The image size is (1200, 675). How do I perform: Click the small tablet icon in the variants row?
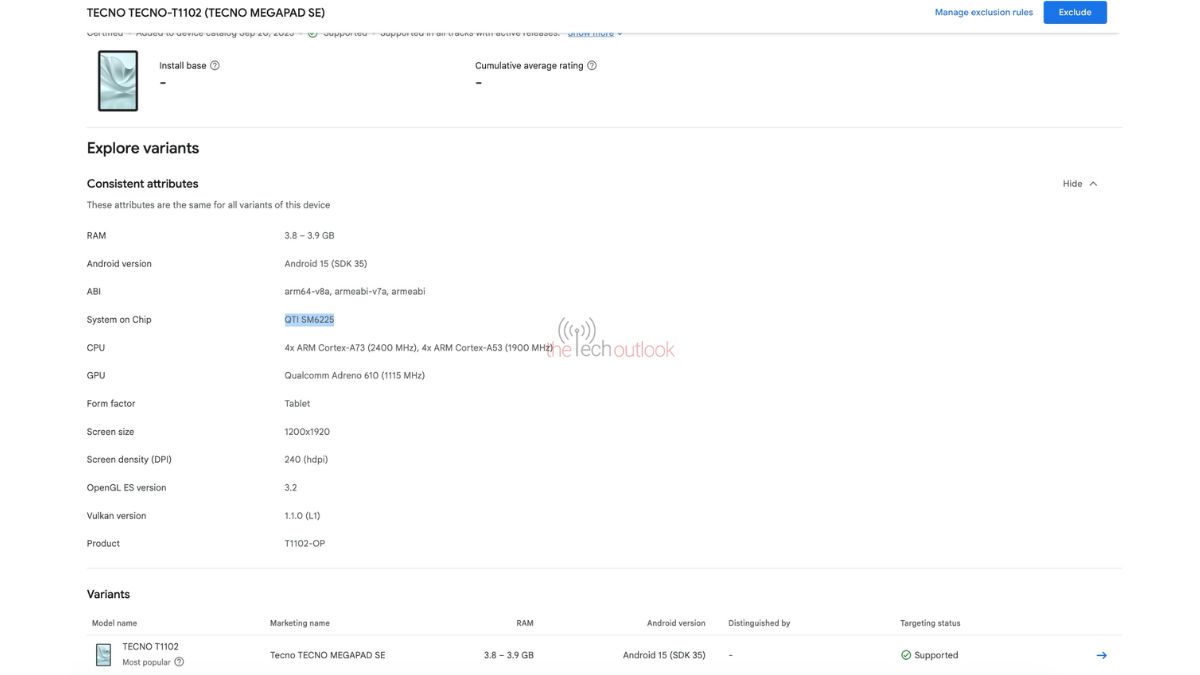(x=104, y=655)
